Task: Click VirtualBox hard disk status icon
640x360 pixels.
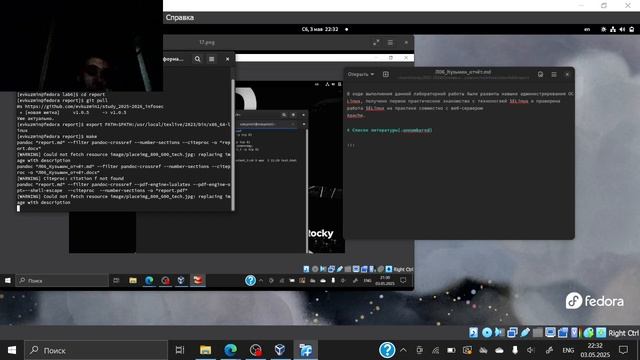Action: coord(473,333)
